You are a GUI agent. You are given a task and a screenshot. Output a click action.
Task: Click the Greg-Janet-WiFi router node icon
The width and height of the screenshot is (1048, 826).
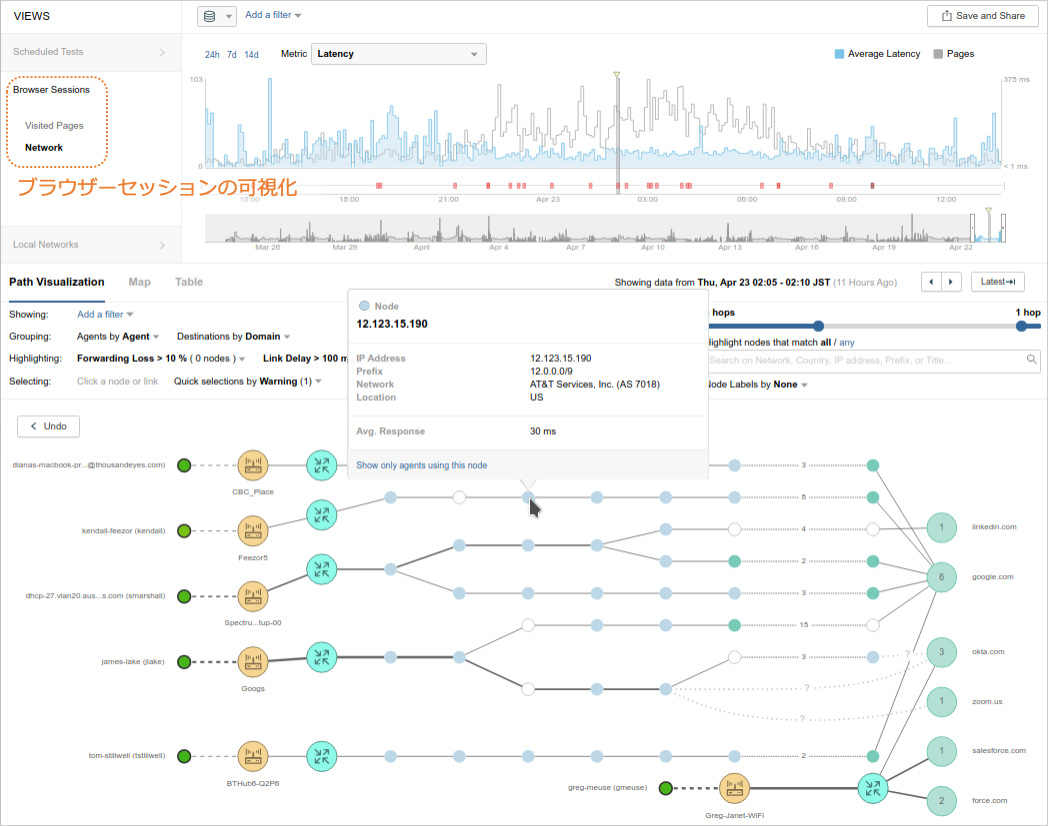(x=735, y=788)
